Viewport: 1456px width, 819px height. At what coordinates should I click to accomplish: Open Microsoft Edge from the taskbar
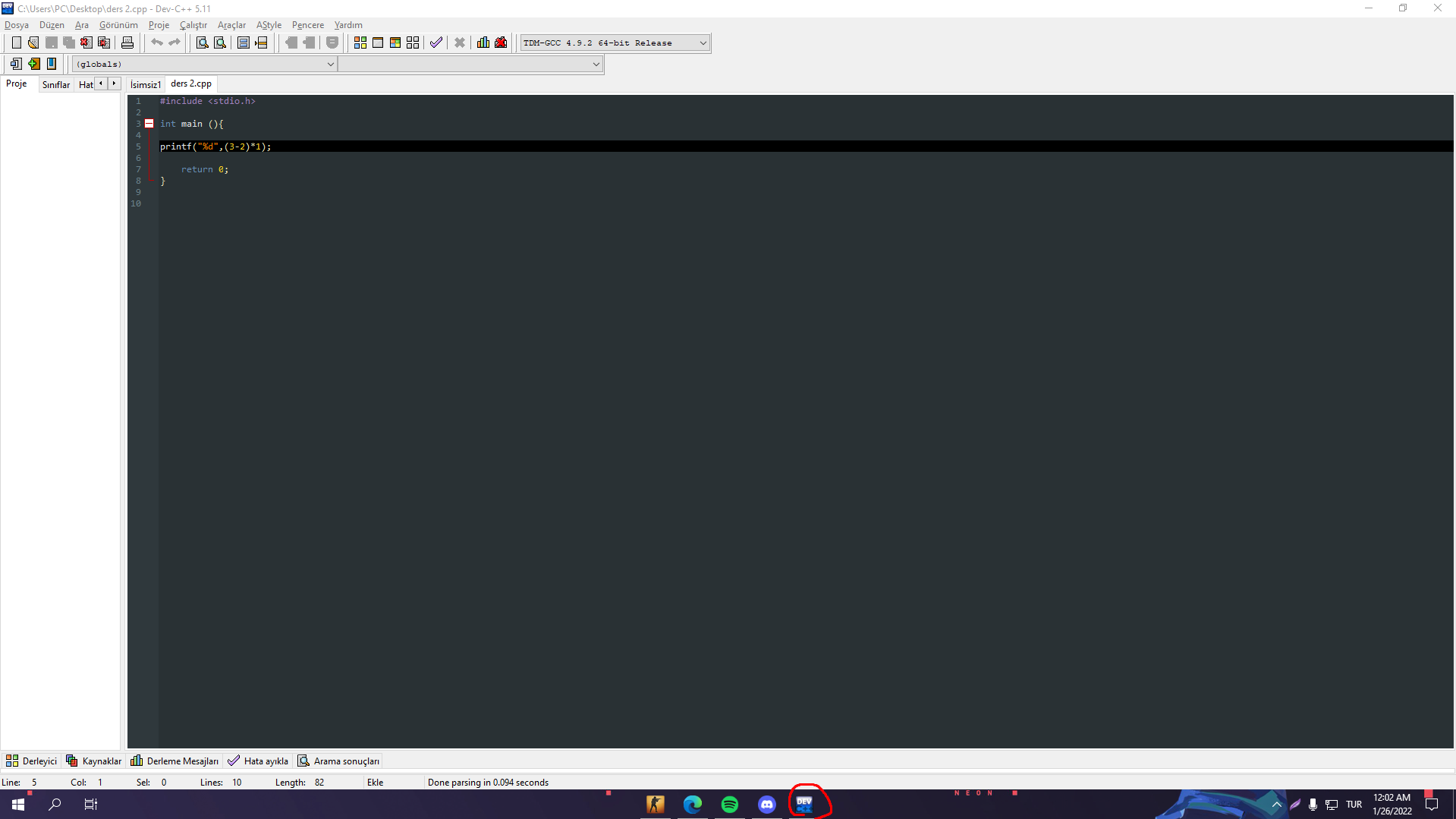693,804
